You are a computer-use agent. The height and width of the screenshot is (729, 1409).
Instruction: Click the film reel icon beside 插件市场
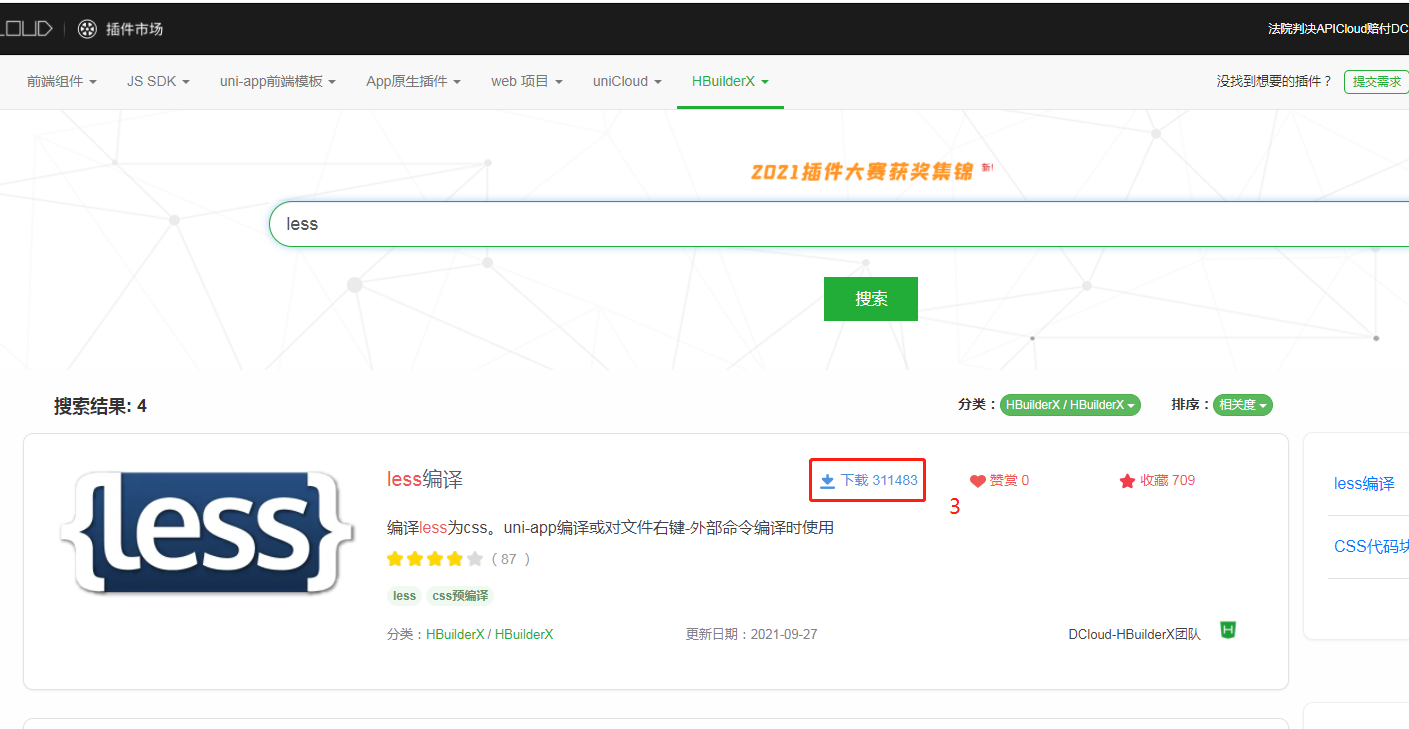point(85,28)
